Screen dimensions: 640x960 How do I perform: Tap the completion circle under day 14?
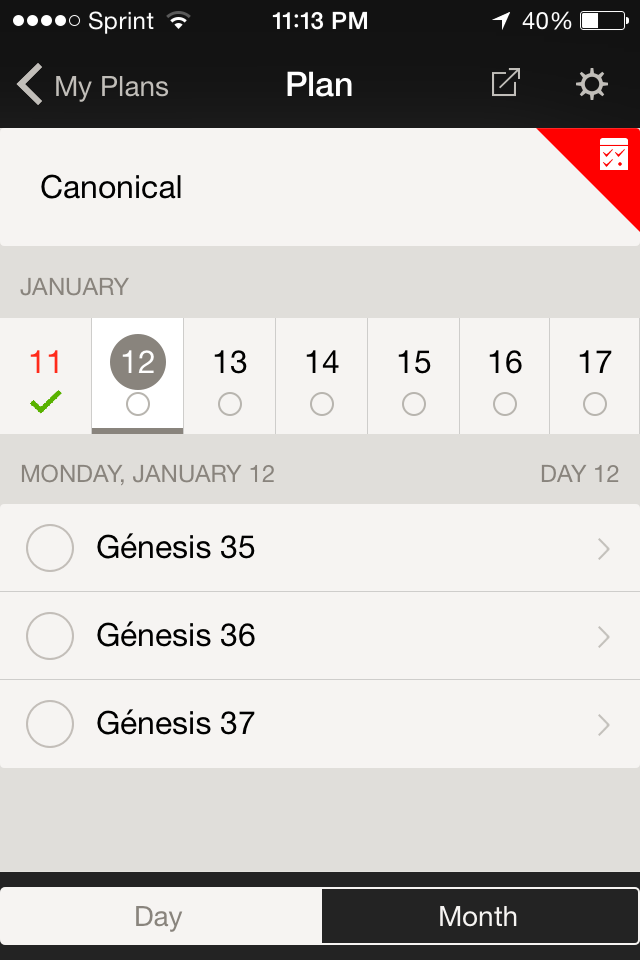pos(322,404)
